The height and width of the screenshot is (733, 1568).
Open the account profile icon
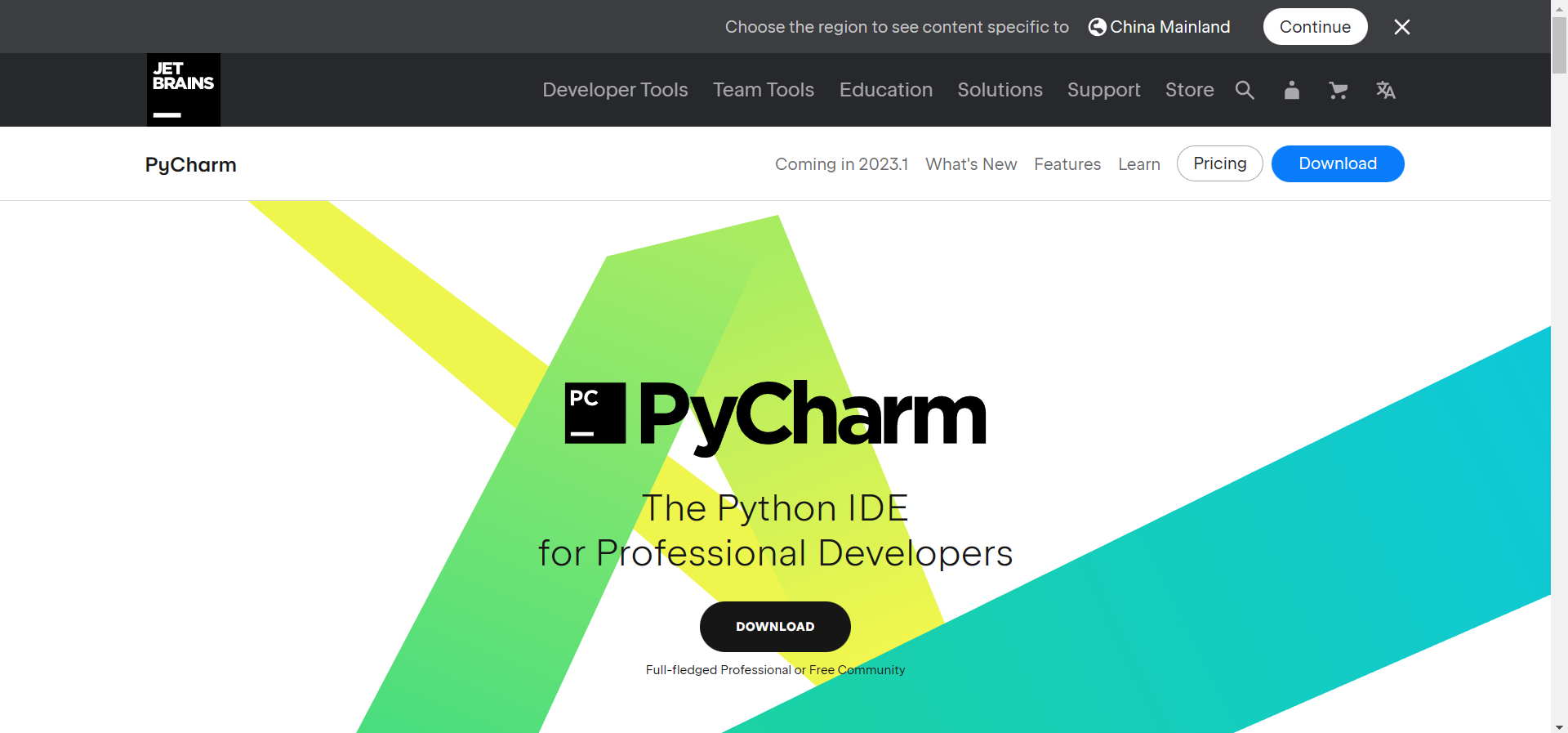(x=1291, y=90)
